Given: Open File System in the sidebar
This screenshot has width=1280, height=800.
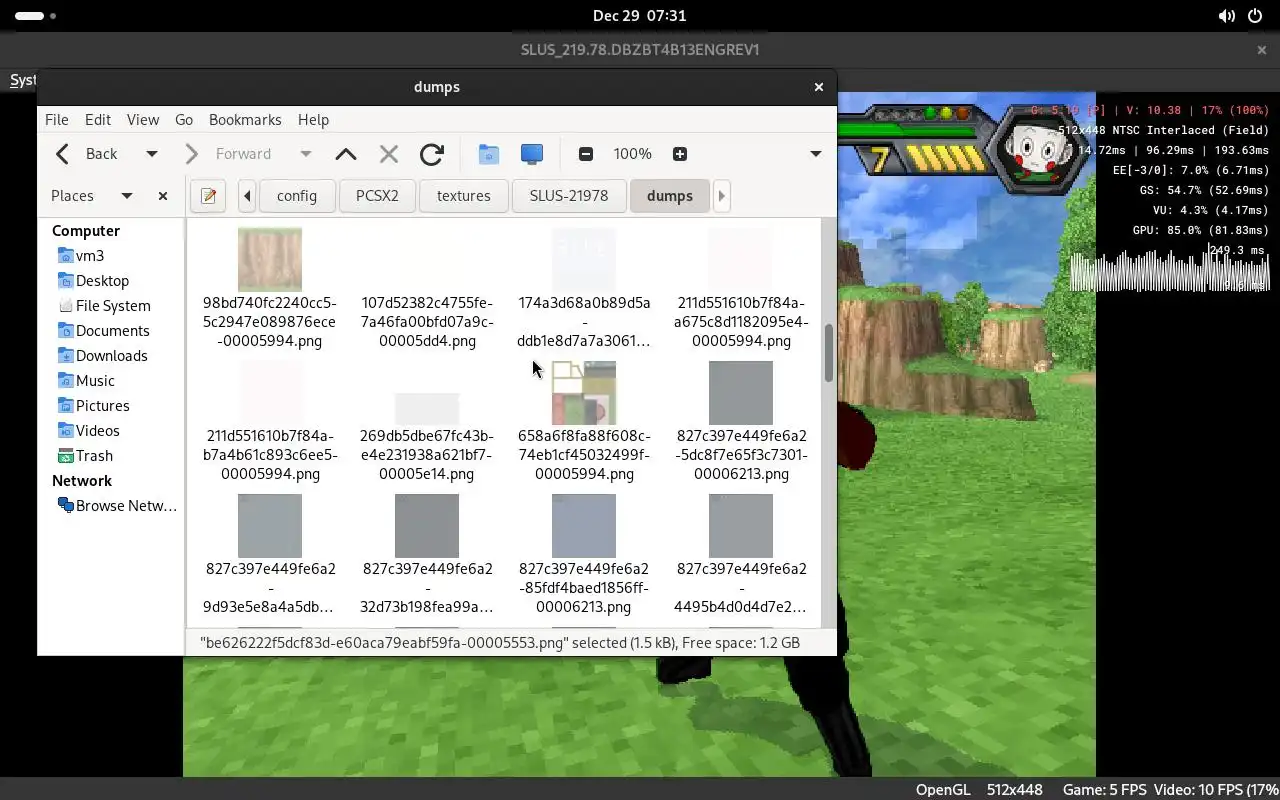Looking at the screenshot, I should 111,306.
